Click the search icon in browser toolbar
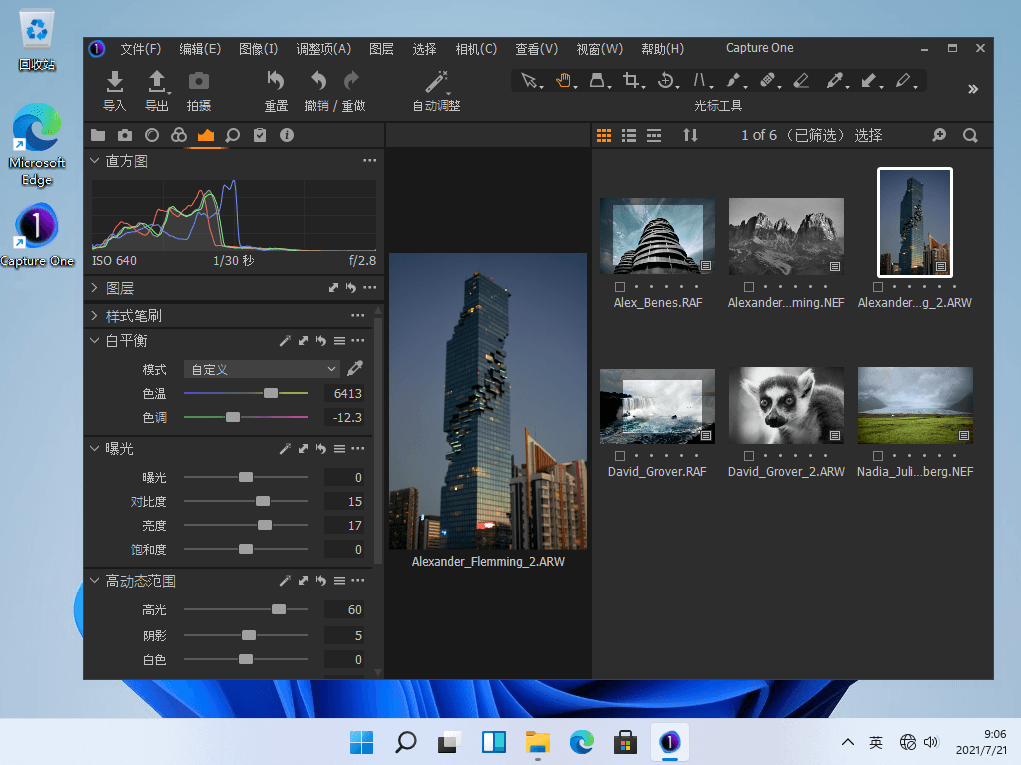This screenshot has height=765, width=1021. [970, 135]
